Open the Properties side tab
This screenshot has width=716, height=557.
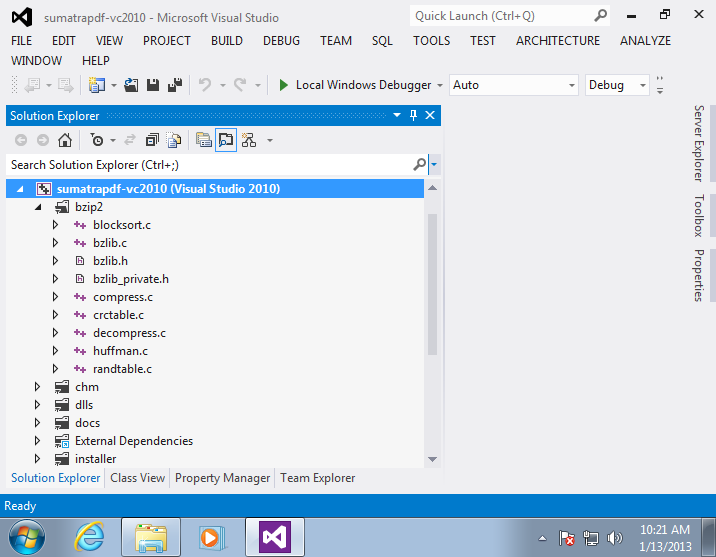tap(699, 275)
